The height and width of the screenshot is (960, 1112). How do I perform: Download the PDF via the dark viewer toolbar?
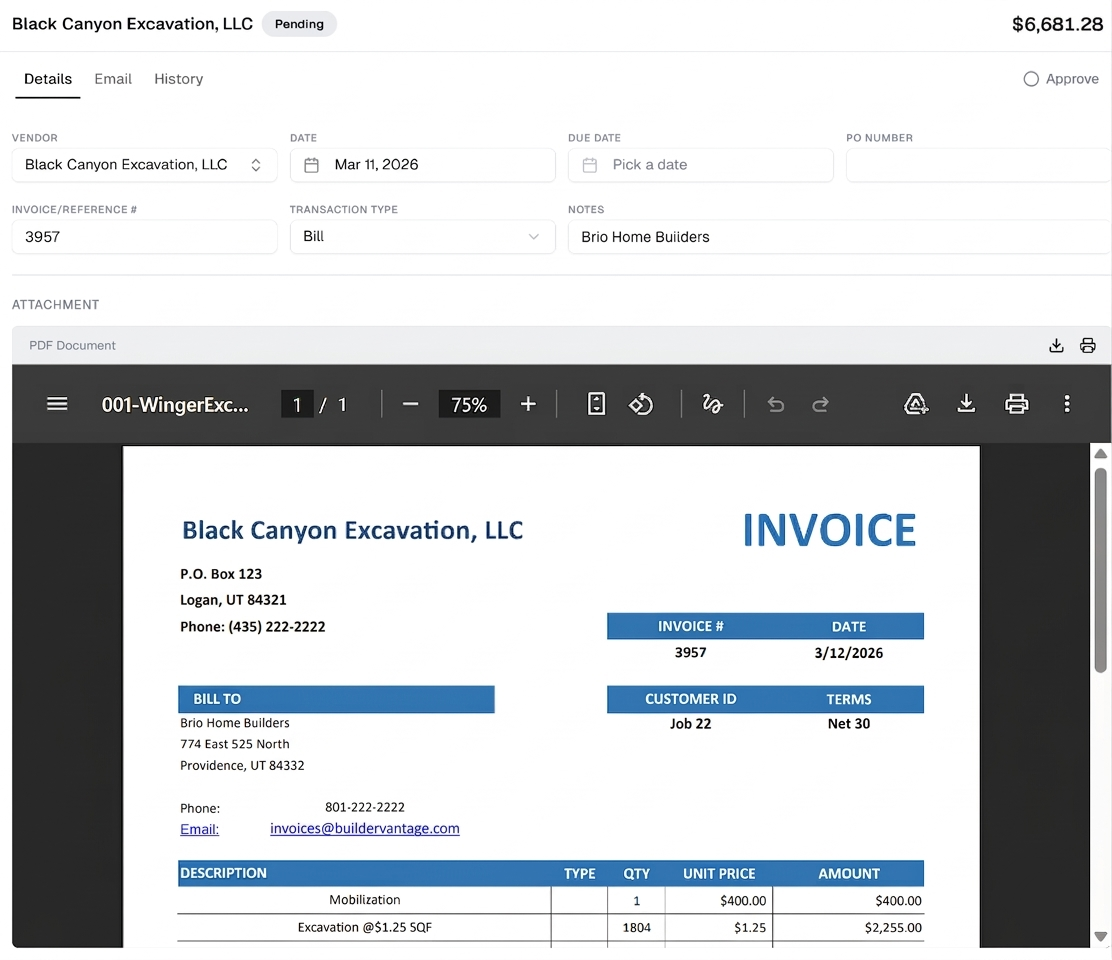pos(966,404)
